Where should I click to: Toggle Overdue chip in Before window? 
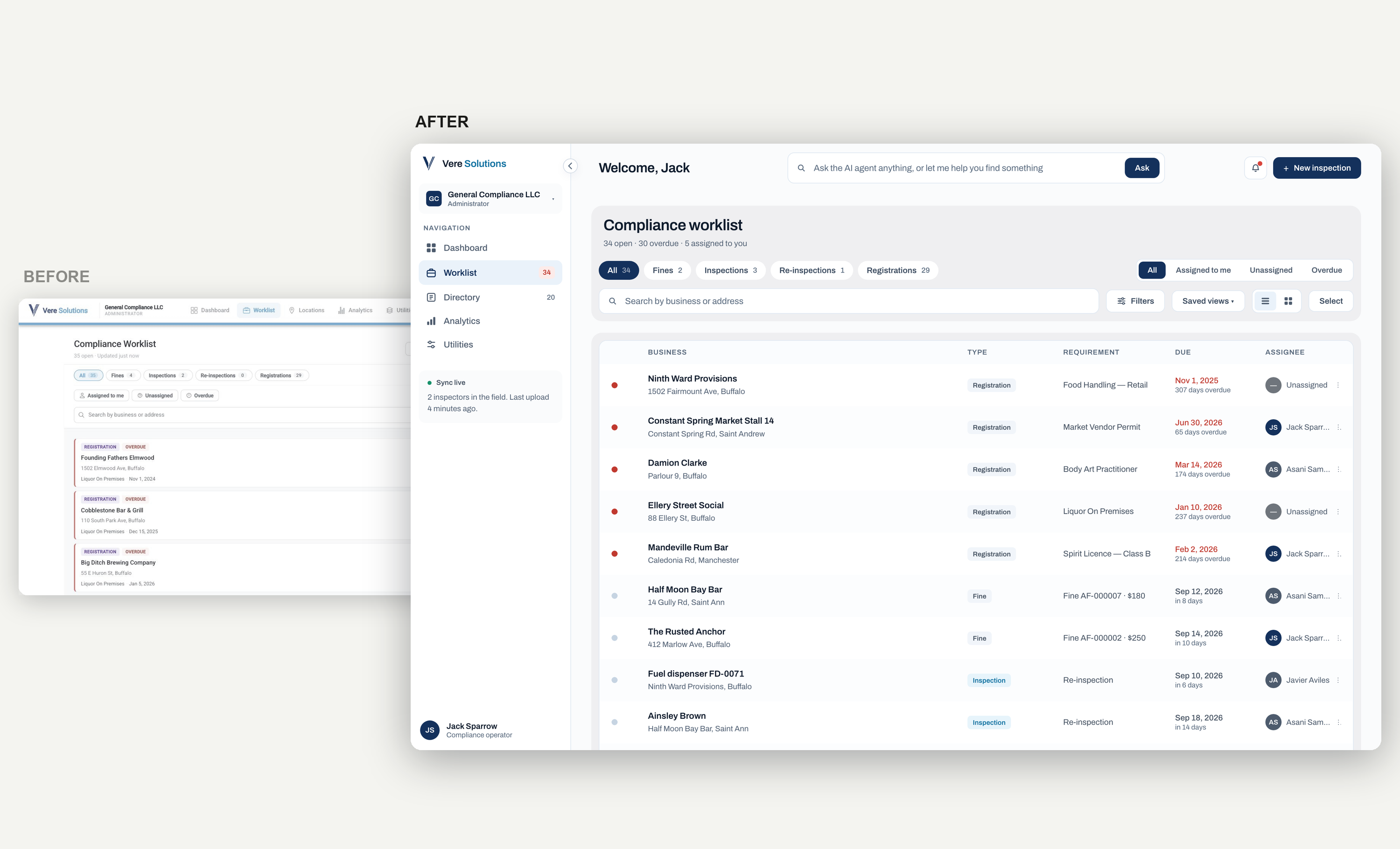click(199, 396)
